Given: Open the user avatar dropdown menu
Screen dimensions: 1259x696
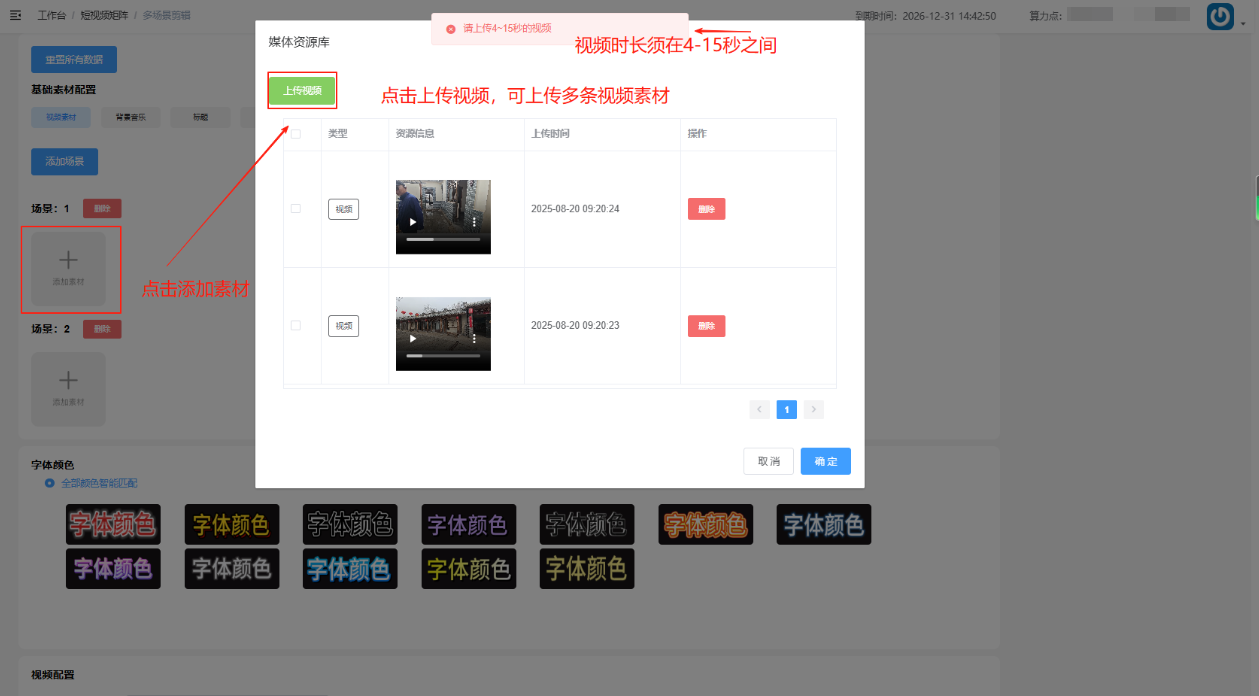Looking at the screenshot, I should [x=1220, y=16].
